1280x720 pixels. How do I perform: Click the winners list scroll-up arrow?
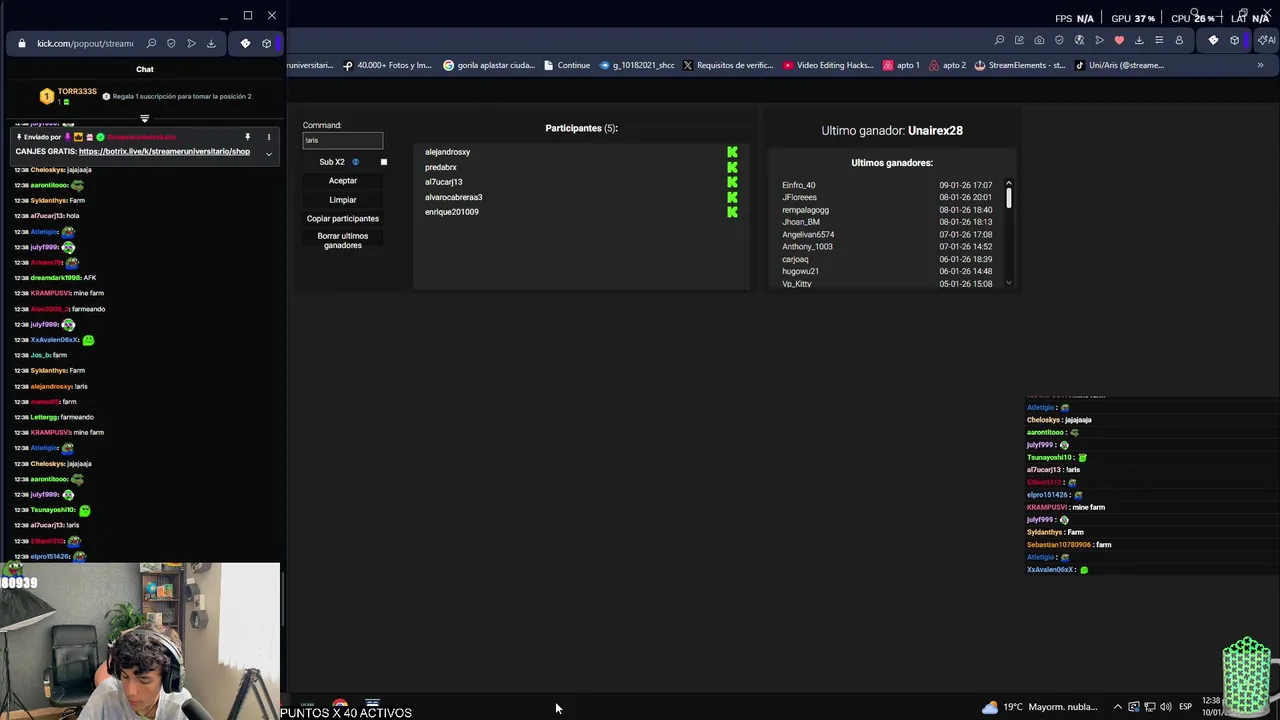[1008, 183]
